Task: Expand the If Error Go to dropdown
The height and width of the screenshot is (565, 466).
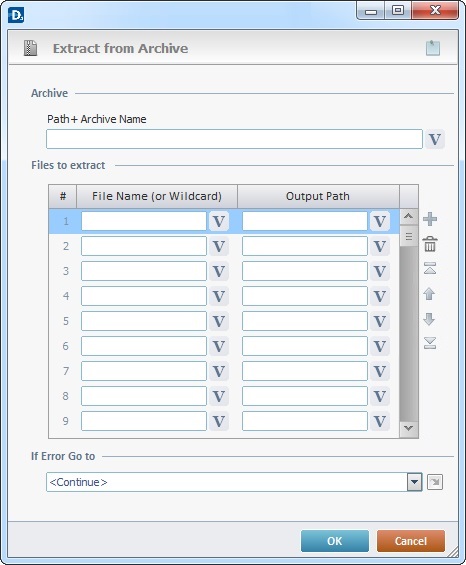Action: point(414,482)
